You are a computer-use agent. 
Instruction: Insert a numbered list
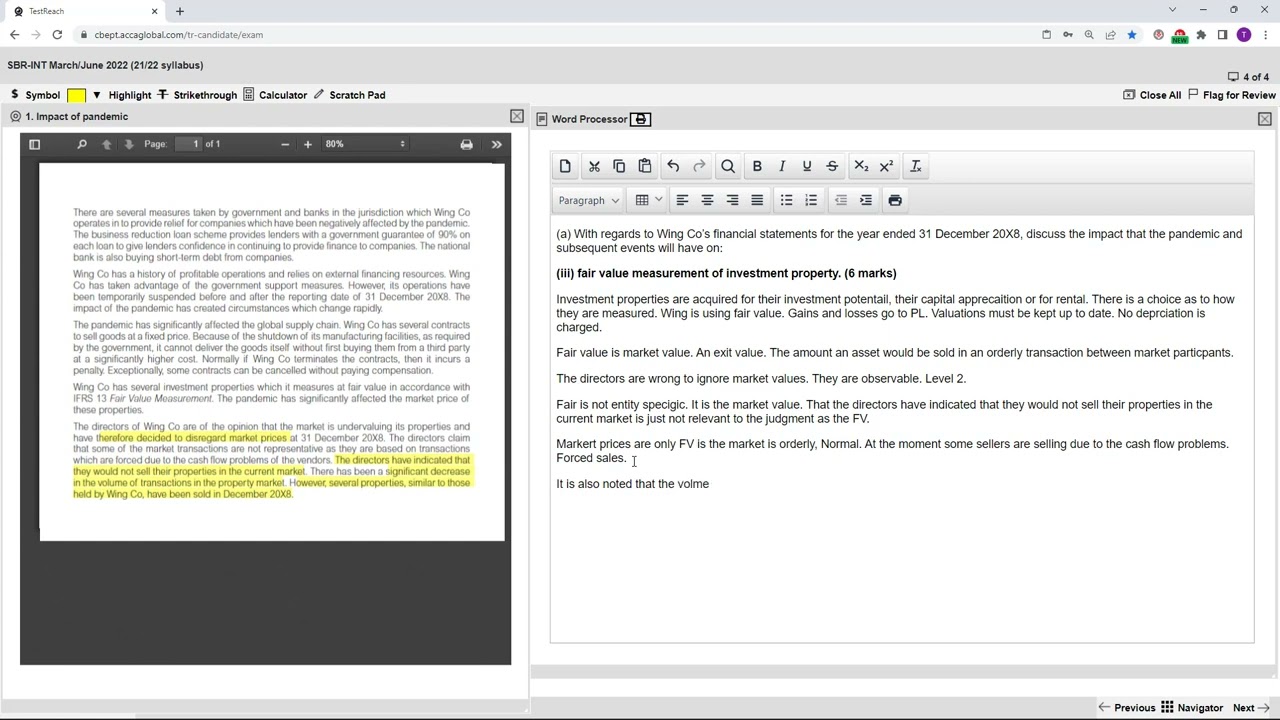[811, 200]
